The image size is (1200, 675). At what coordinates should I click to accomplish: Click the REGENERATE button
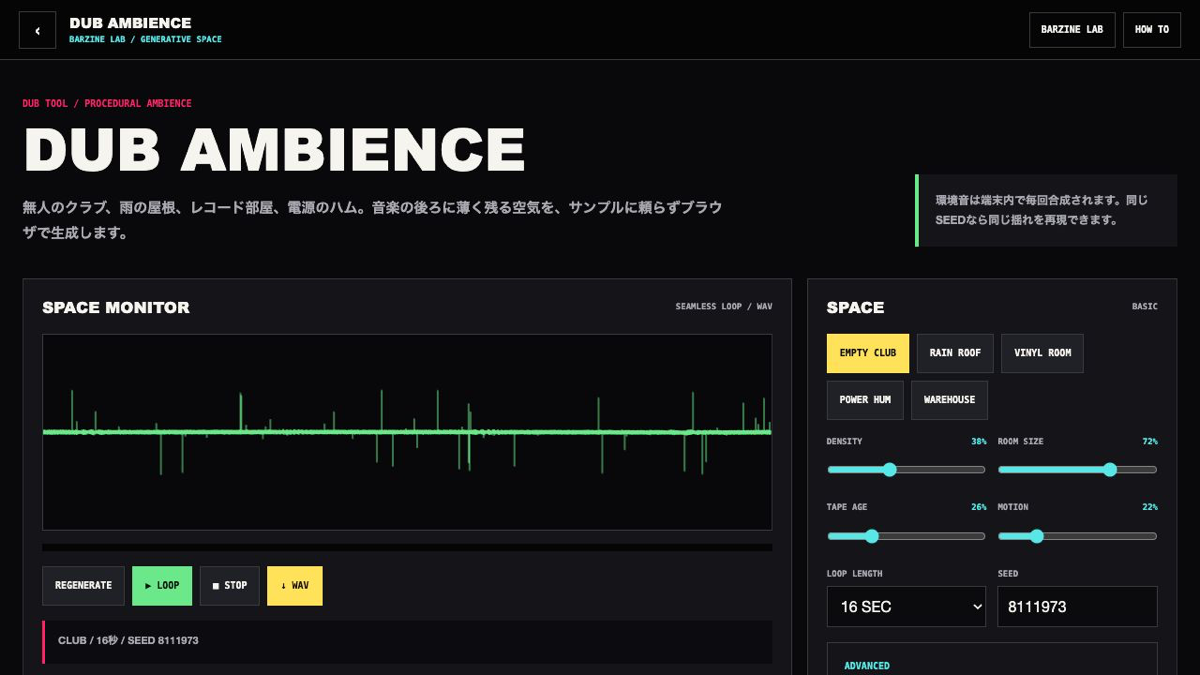pos(83,586)
